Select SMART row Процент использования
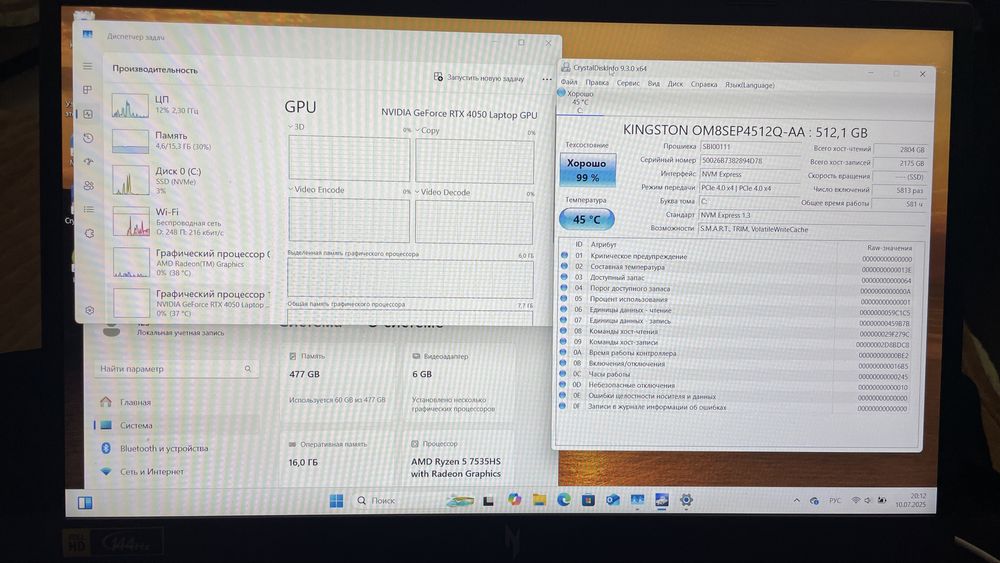This screenshot has width=1000, height=563. click(737, 299)
